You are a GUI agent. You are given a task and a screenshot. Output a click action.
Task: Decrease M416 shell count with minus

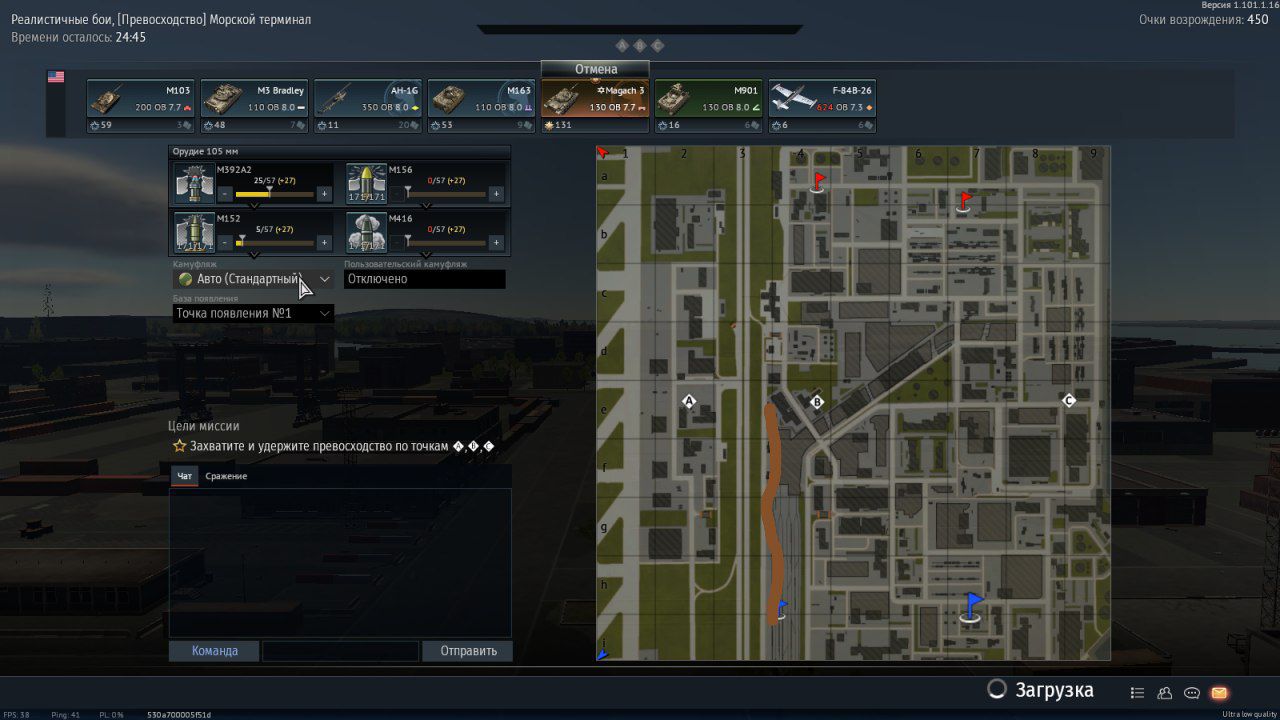(x=397, y=242)
